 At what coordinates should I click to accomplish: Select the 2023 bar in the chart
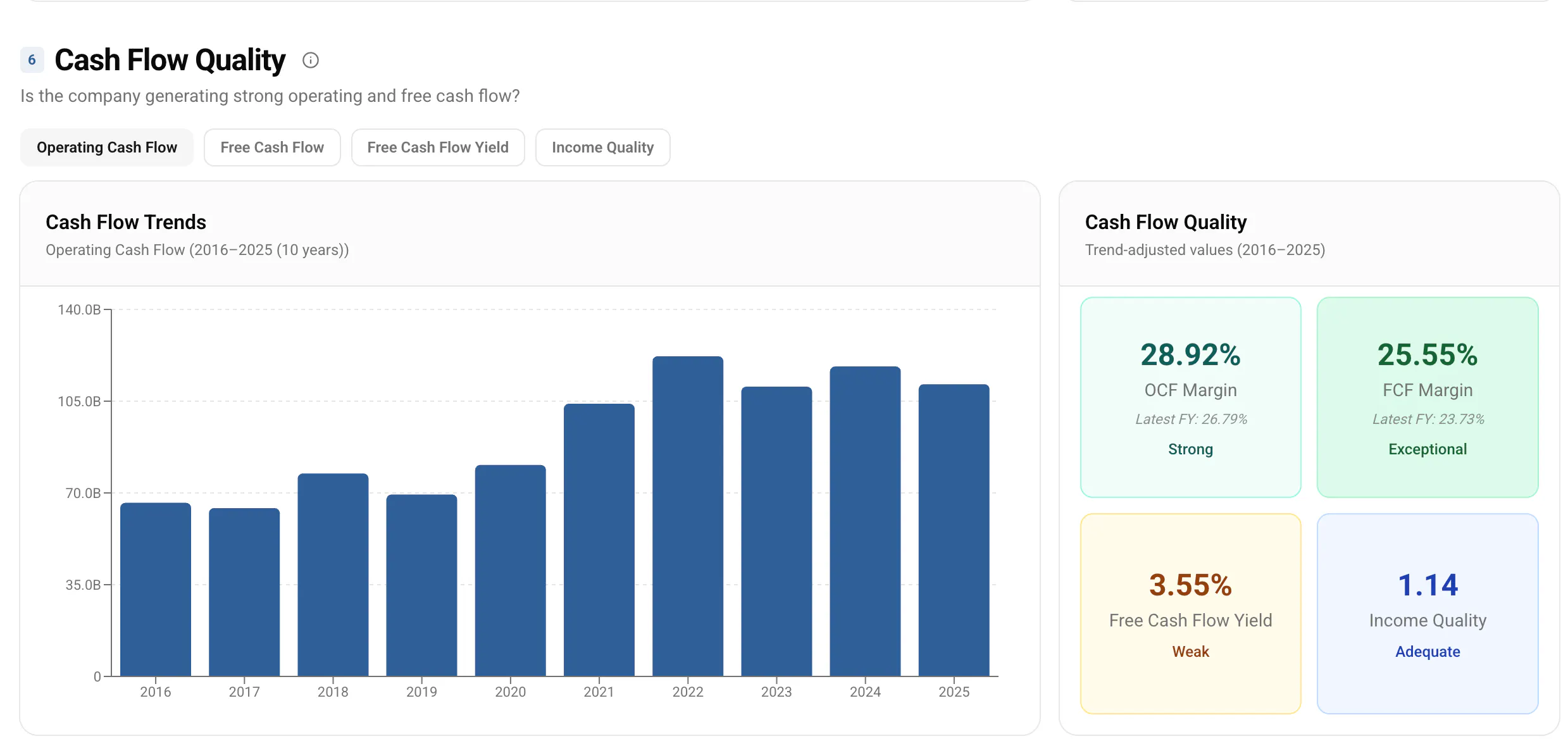click(776, 531)
